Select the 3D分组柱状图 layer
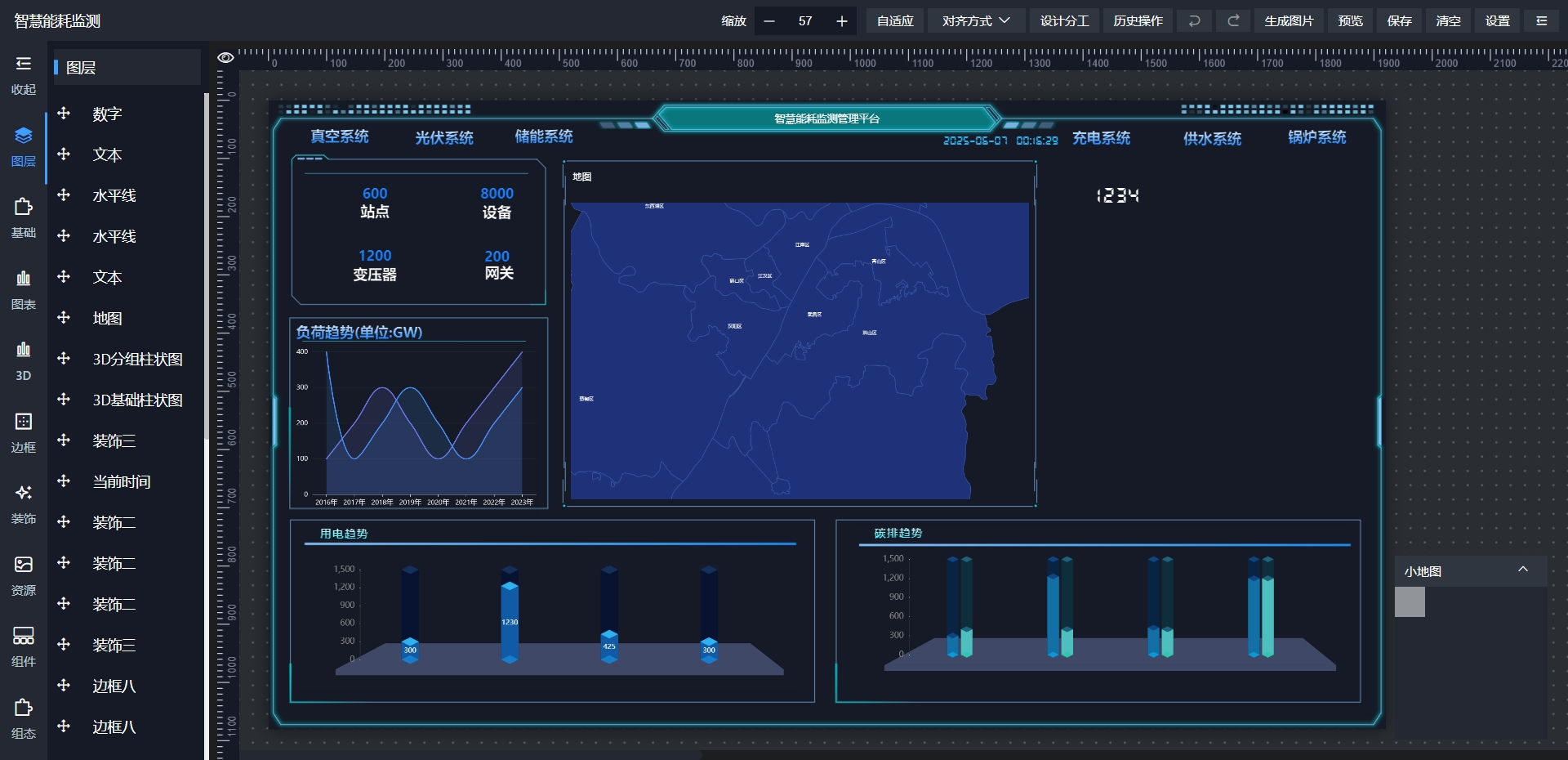This screenshot has width=1568, height=760. coord(137,360)
